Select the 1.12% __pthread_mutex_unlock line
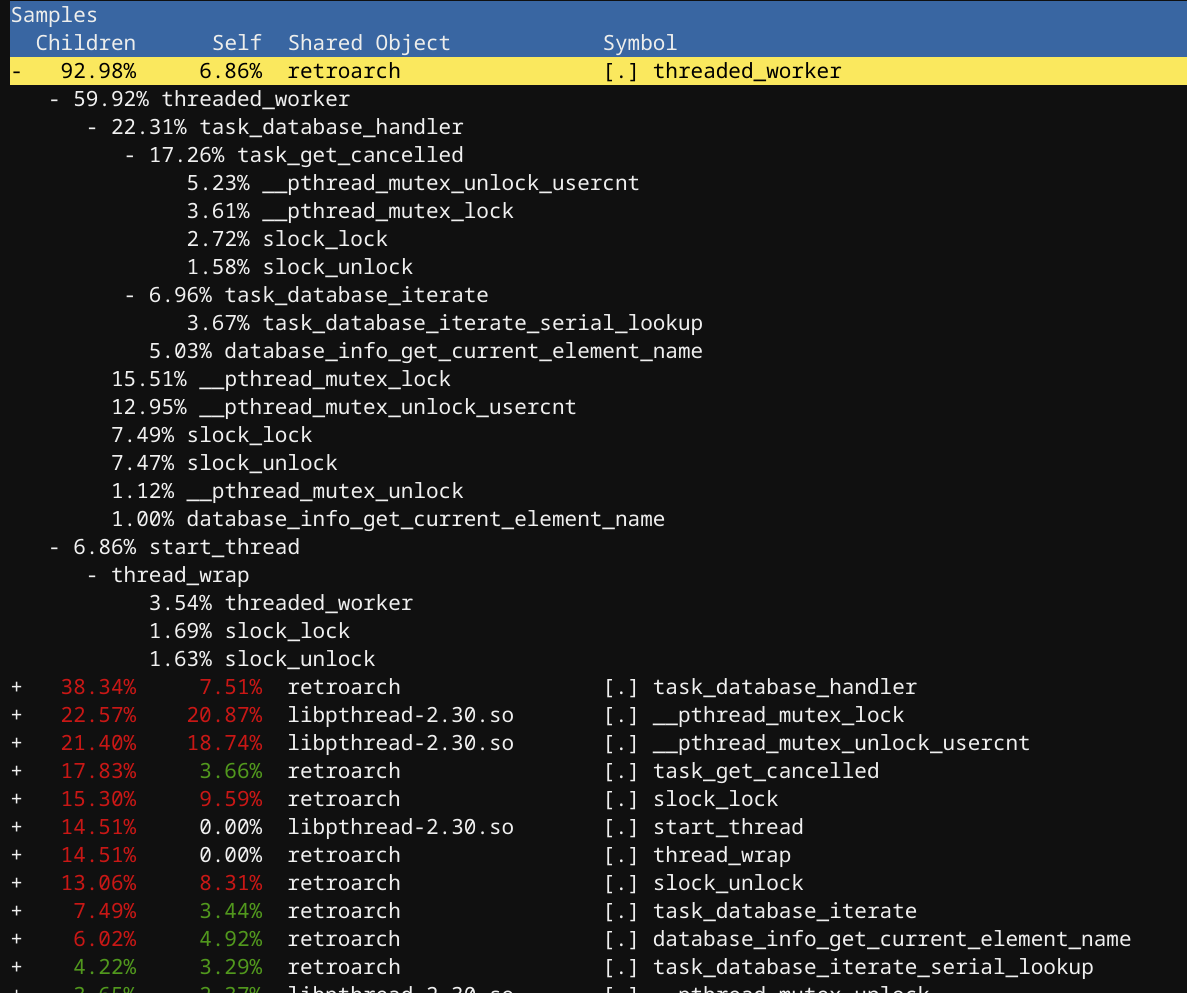The height and width of the screenshot is (993, 1187). point(287,491)
